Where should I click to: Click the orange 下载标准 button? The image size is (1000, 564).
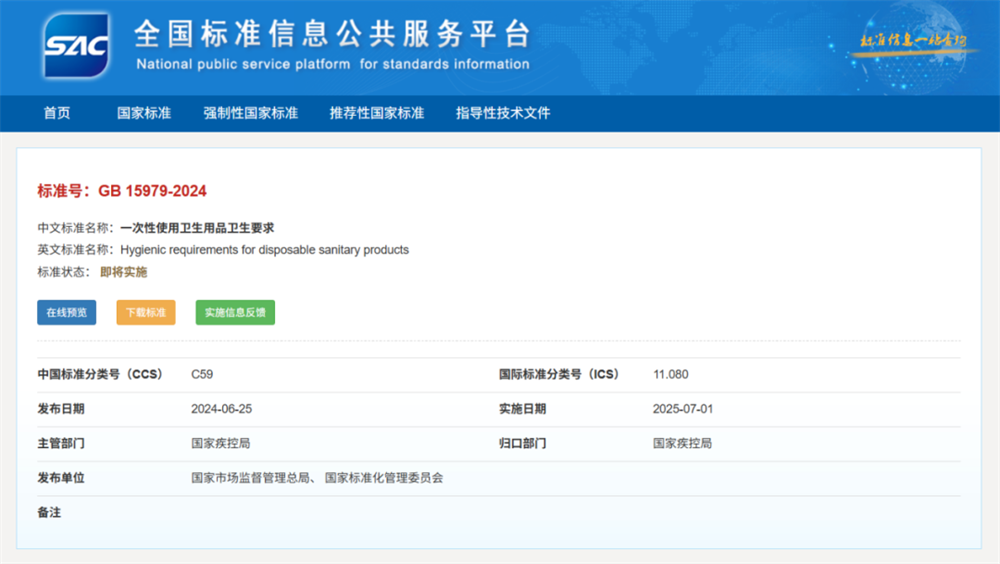145,313
